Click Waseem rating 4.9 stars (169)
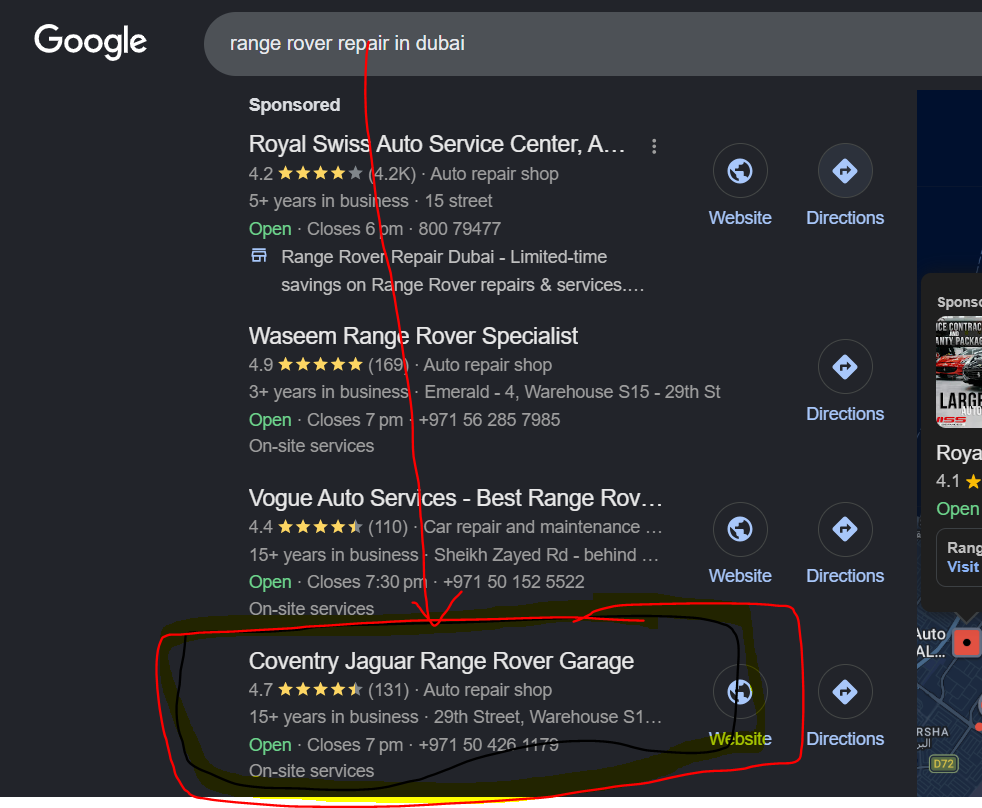The image size is (982, 808). (x=328, y=365)
